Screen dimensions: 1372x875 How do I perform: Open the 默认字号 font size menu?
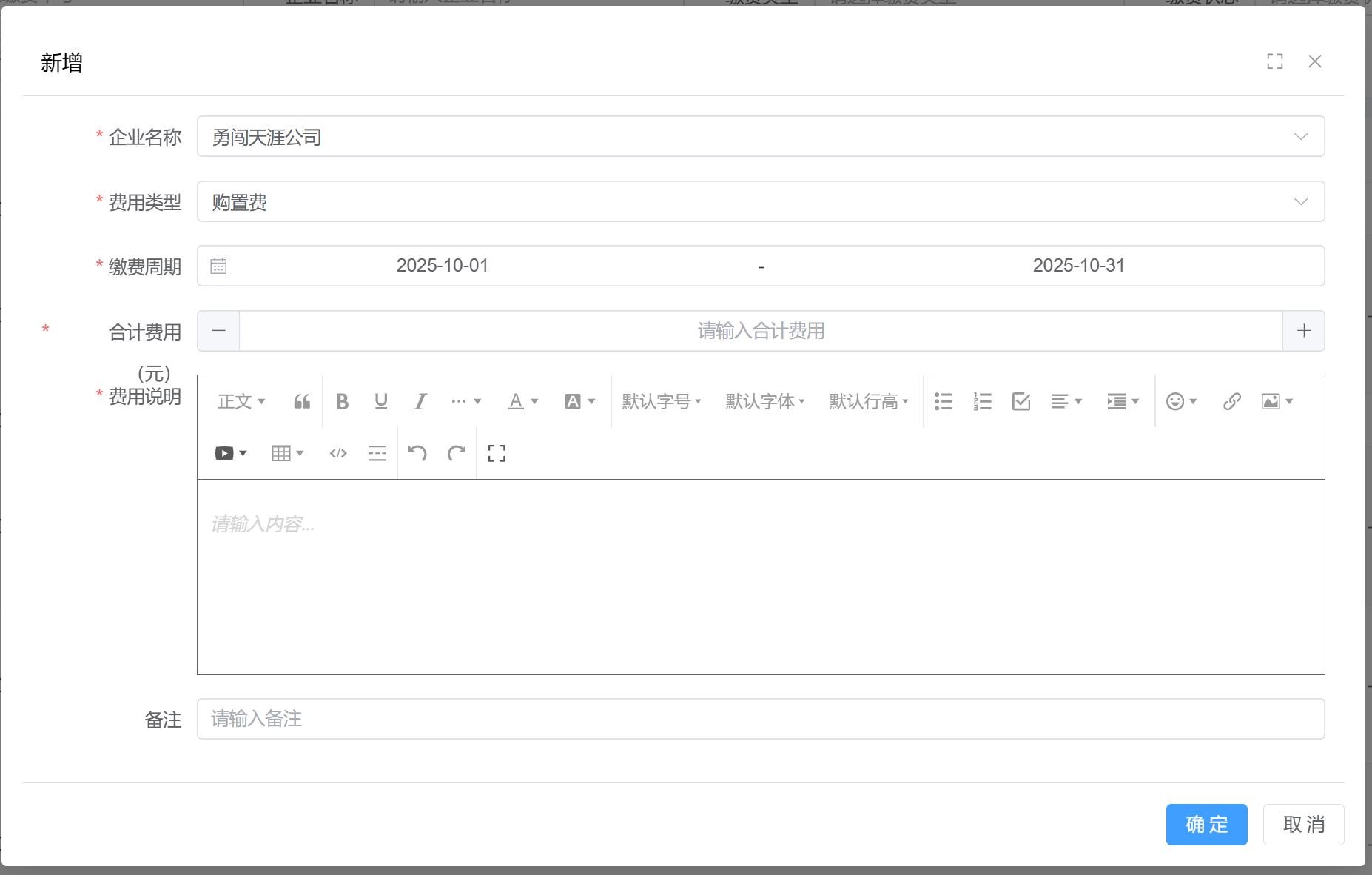coord(662,401)
